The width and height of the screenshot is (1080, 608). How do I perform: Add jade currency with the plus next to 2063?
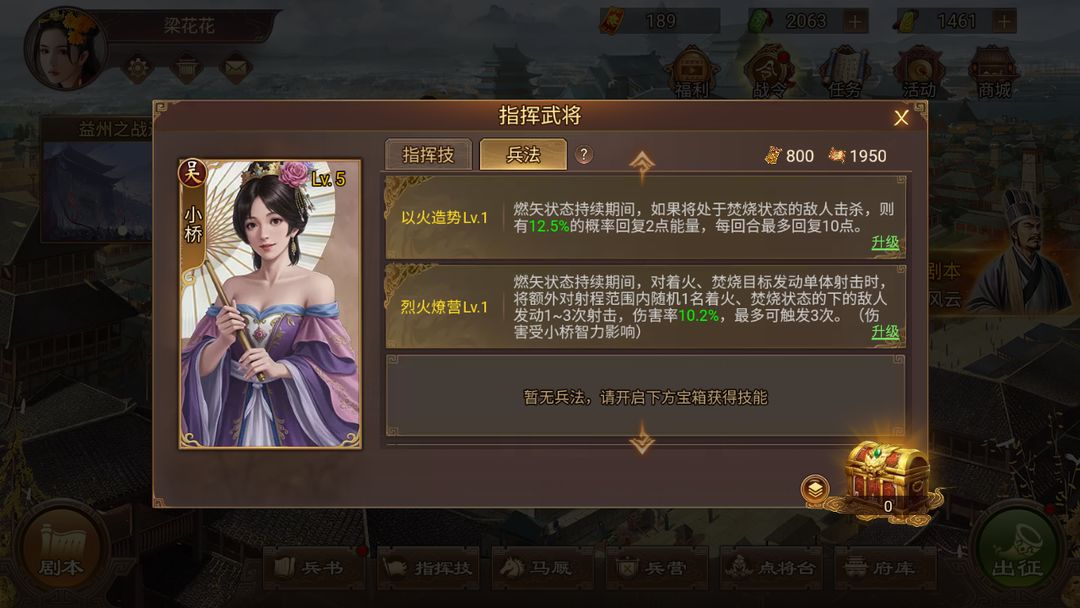point(855,22)
